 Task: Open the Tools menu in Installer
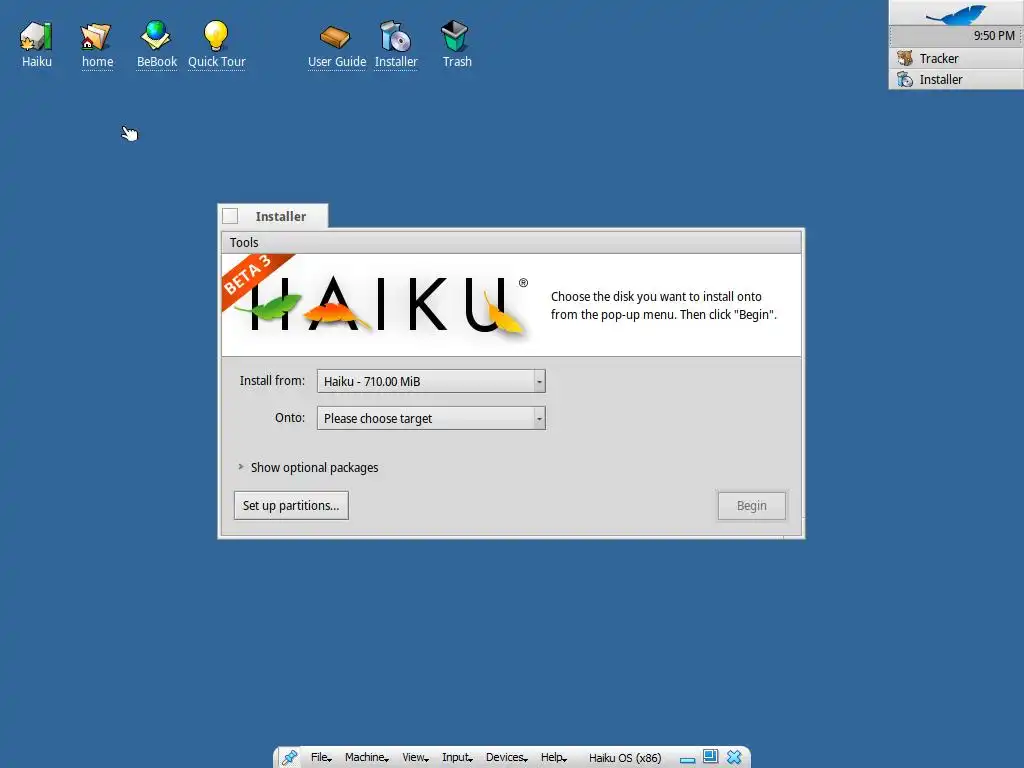tap(244, 242)
